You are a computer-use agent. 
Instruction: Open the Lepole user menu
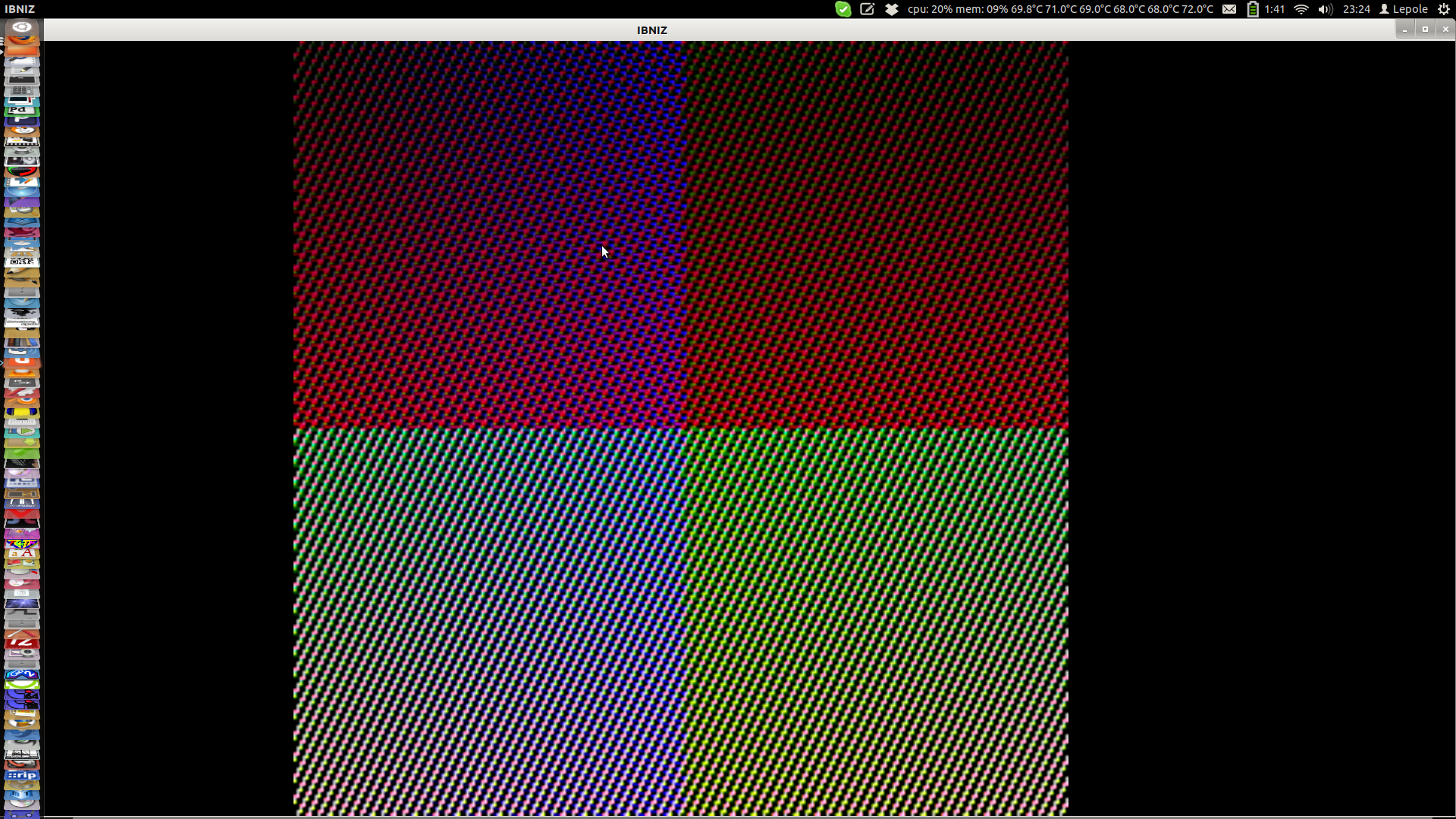(x=1404, y=9)
